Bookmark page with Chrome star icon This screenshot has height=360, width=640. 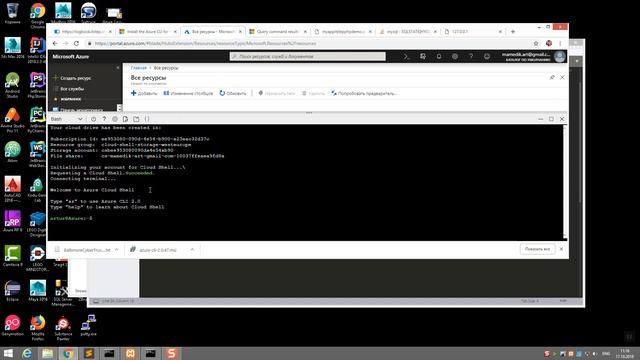[x=536, y=43]
